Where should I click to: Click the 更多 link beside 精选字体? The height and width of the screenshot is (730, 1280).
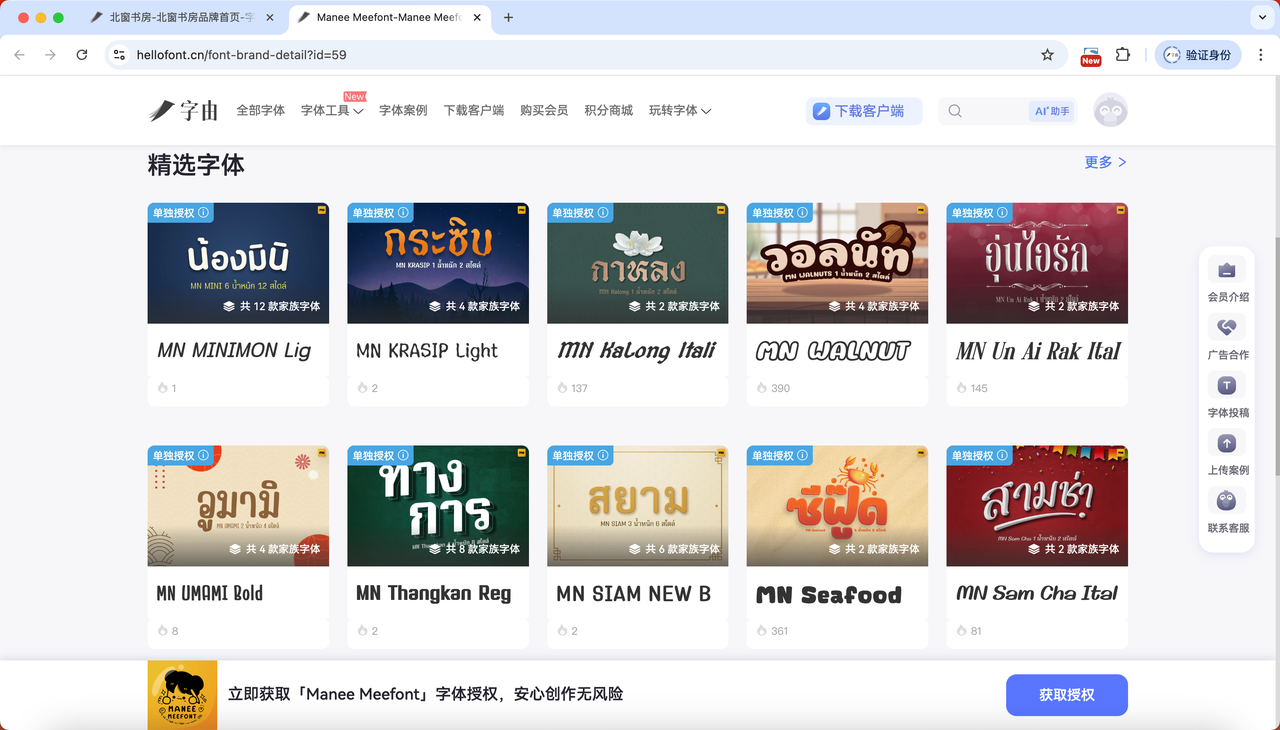[x=1105, y=162]
